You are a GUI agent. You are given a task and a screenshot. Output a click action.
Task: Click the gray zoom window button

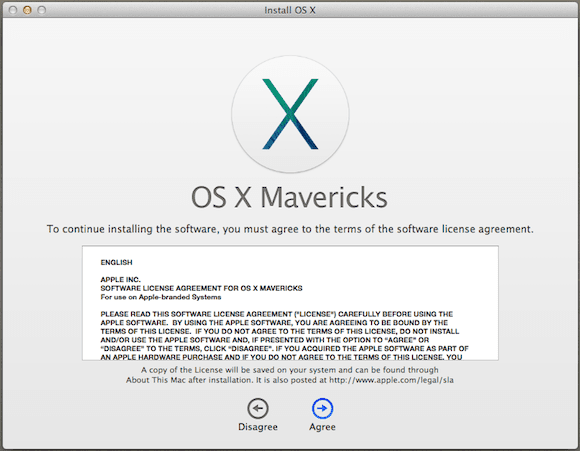pos(42,10)
